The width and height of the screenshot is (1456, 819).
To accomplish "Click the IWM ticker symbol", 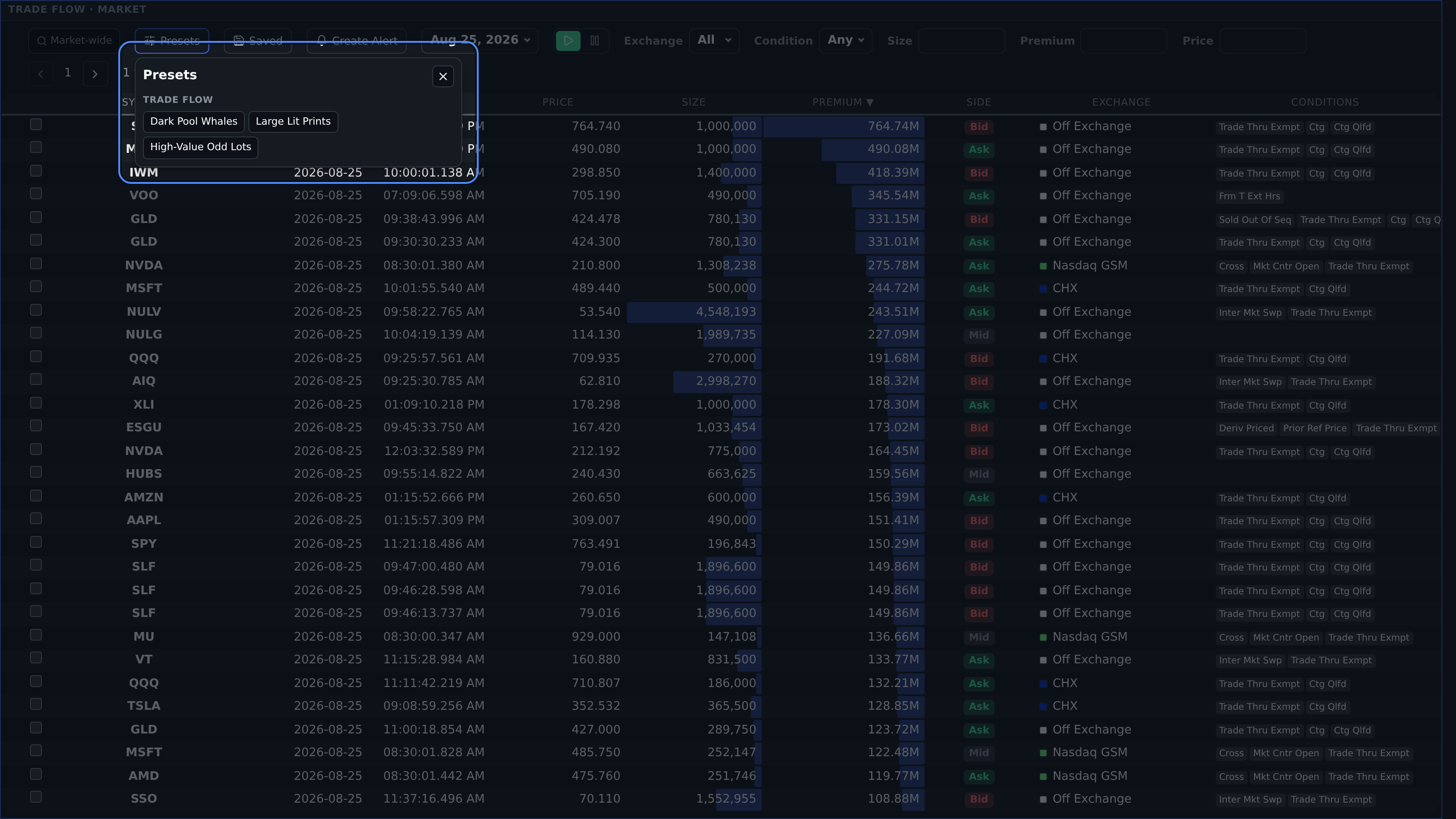I will click(x=144, y=173).
